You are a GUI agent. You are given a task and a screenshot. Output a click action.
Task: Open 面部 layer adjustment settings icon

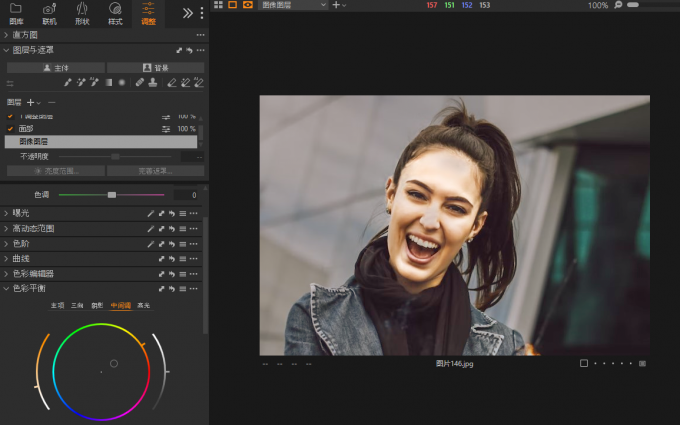166,129
